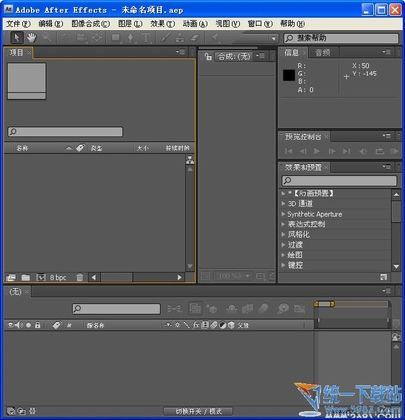Go to first frame in preview controls

coord(289,151)
